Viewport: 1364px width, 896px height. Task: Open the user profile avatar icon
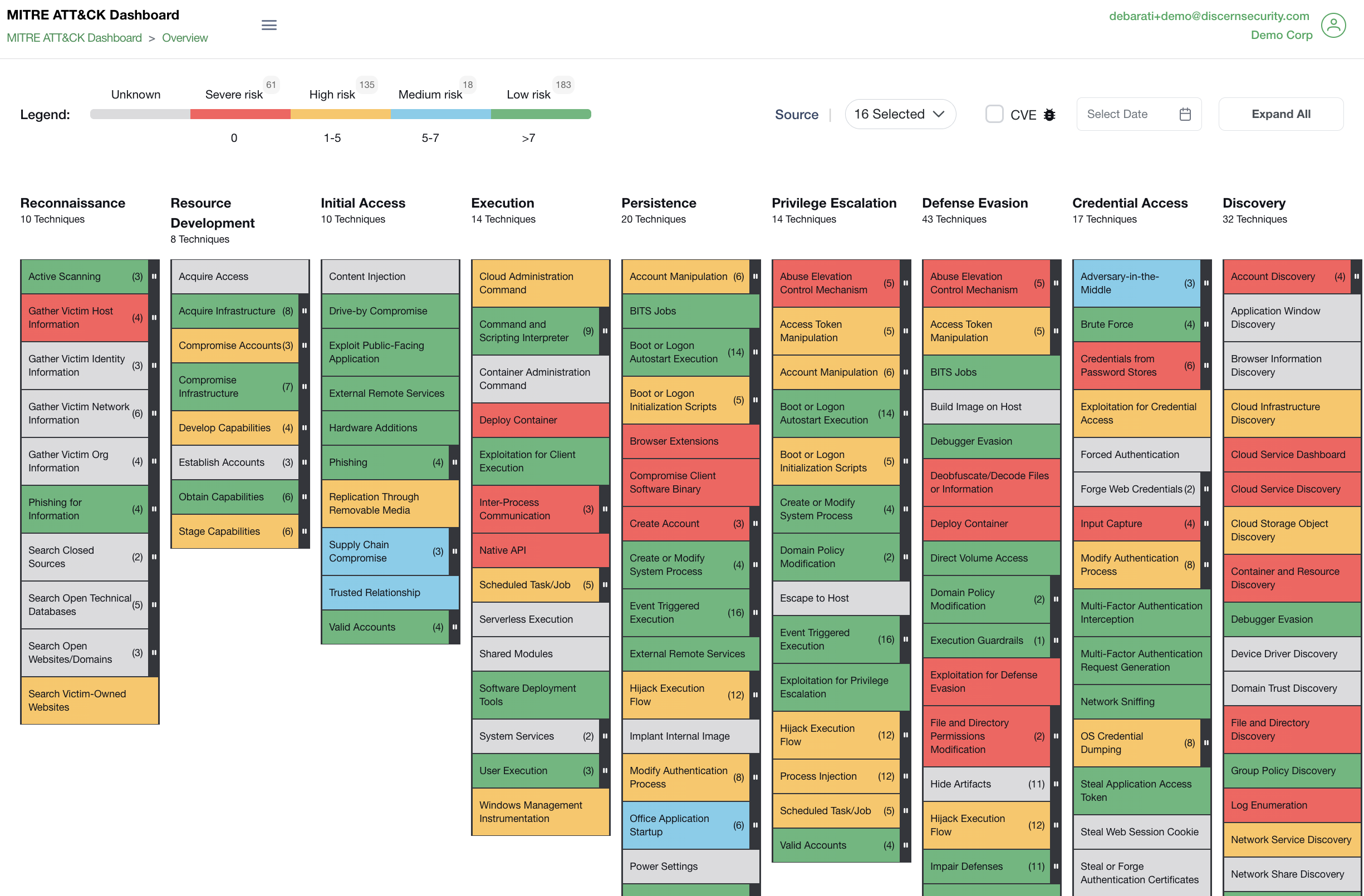point(1333,25)
